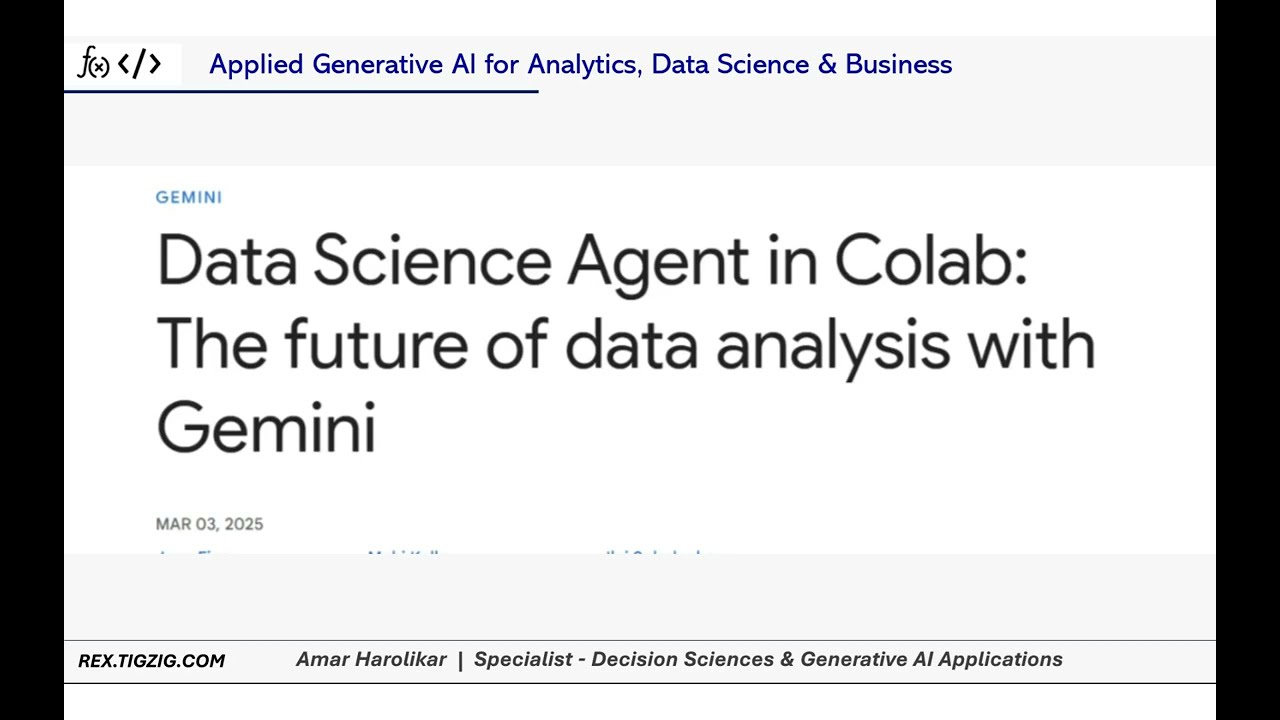Visit the REX.TIGZIG.COM footer link
The width and height of the screenshot is (1280, 720).
tap(151, 661)
